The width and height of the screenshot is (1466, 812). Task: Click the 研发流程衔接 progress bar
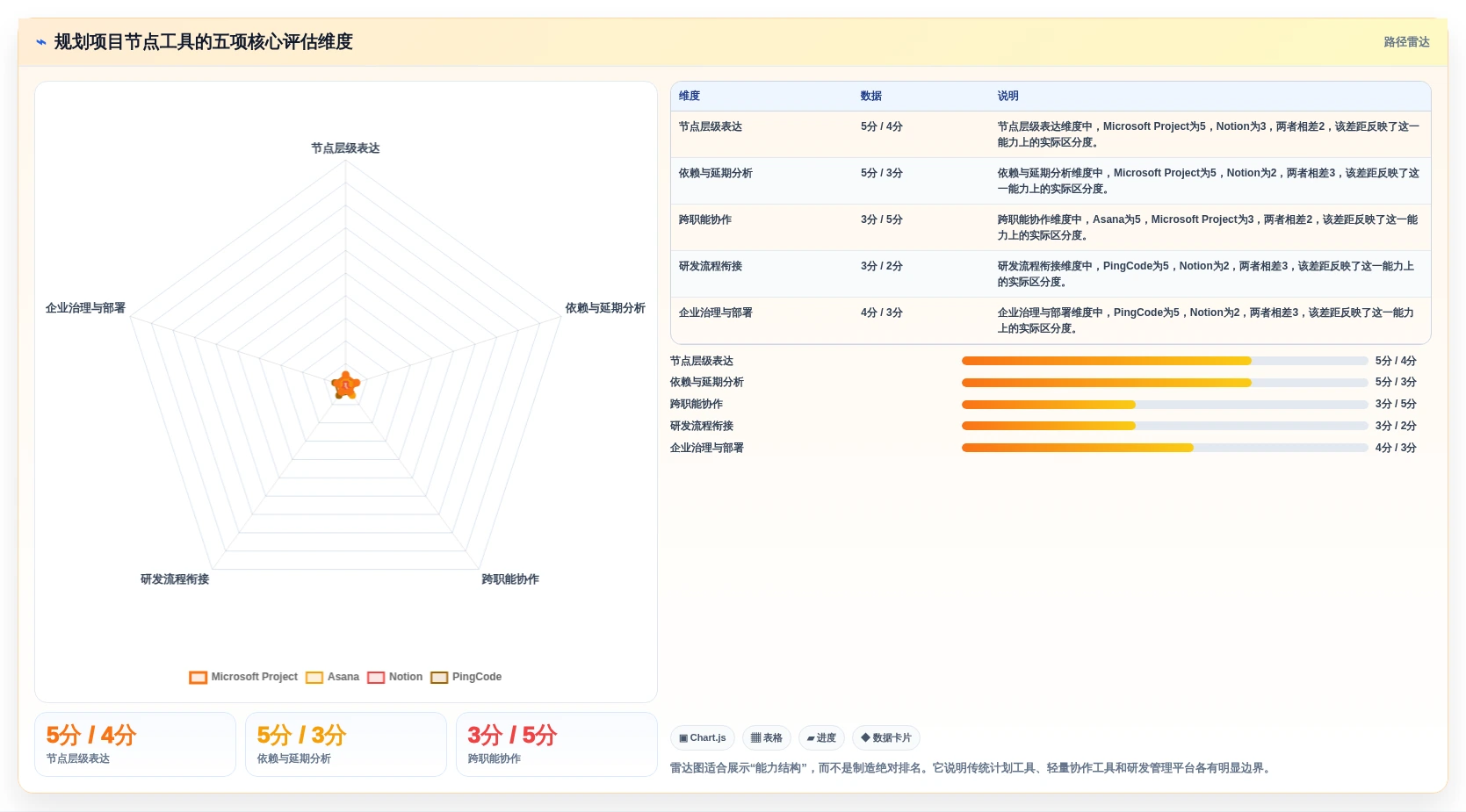click(x=1165, y=426)
